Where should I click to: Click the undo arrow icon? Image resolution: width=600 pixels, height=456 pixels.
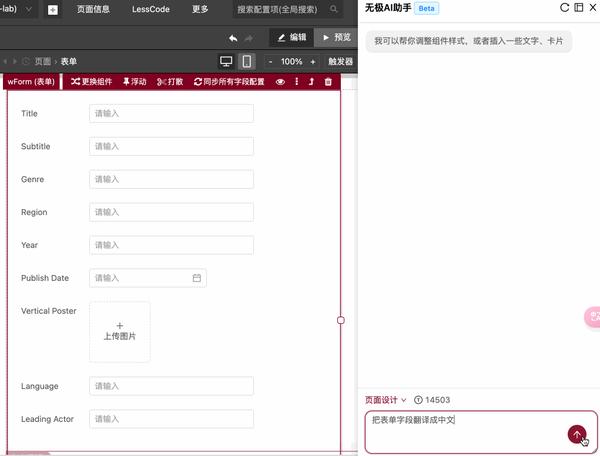pyautogui.click(x=233, y=38)
